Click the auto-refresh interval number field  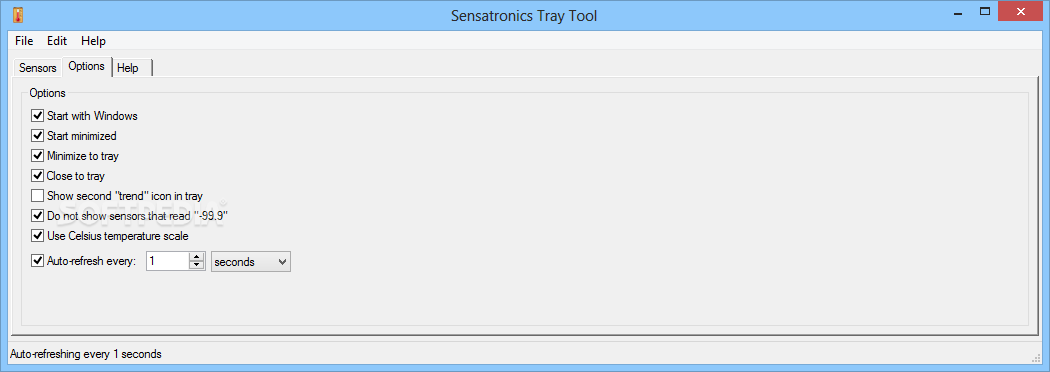167,262
